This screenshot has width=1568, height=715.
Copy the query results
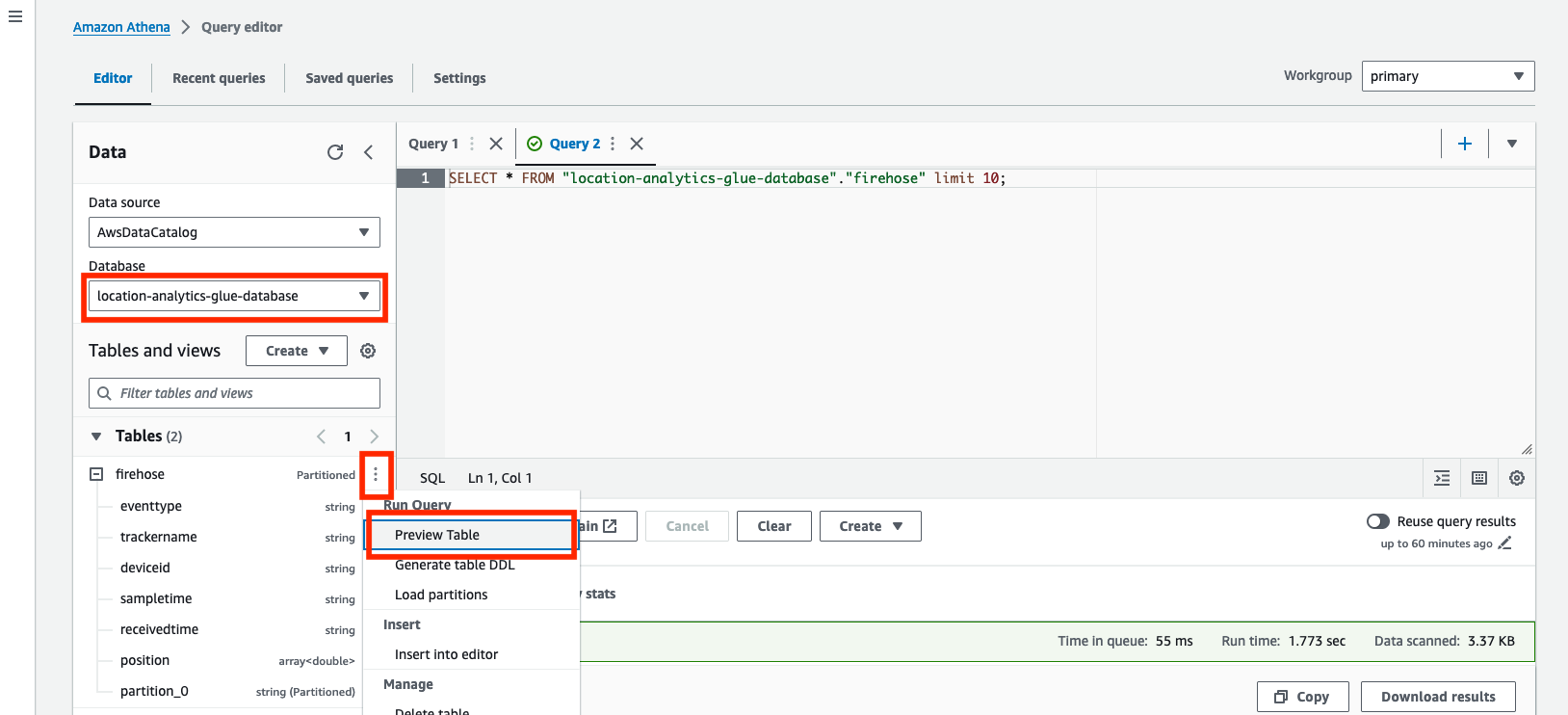[x=1303, y=697]
